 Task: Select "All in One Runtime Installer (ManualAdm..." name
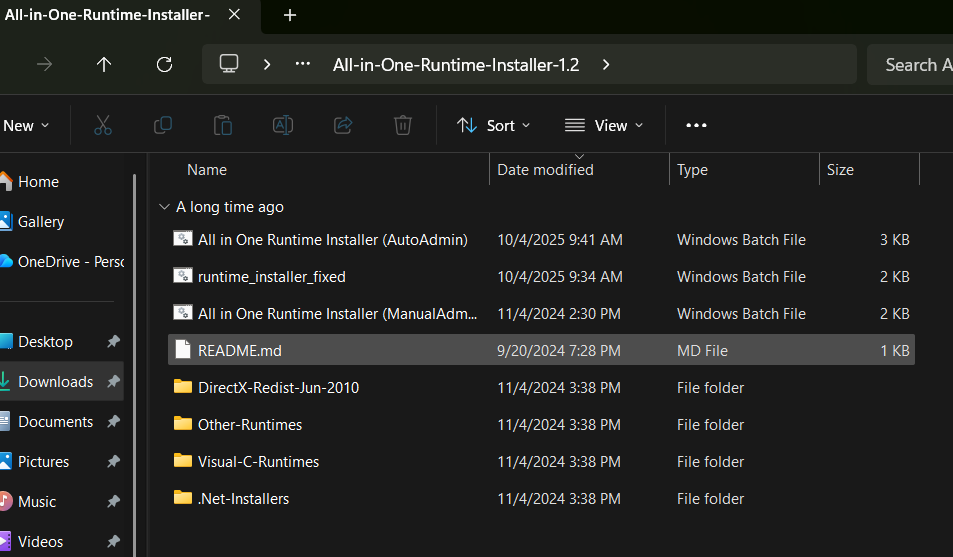337,314
